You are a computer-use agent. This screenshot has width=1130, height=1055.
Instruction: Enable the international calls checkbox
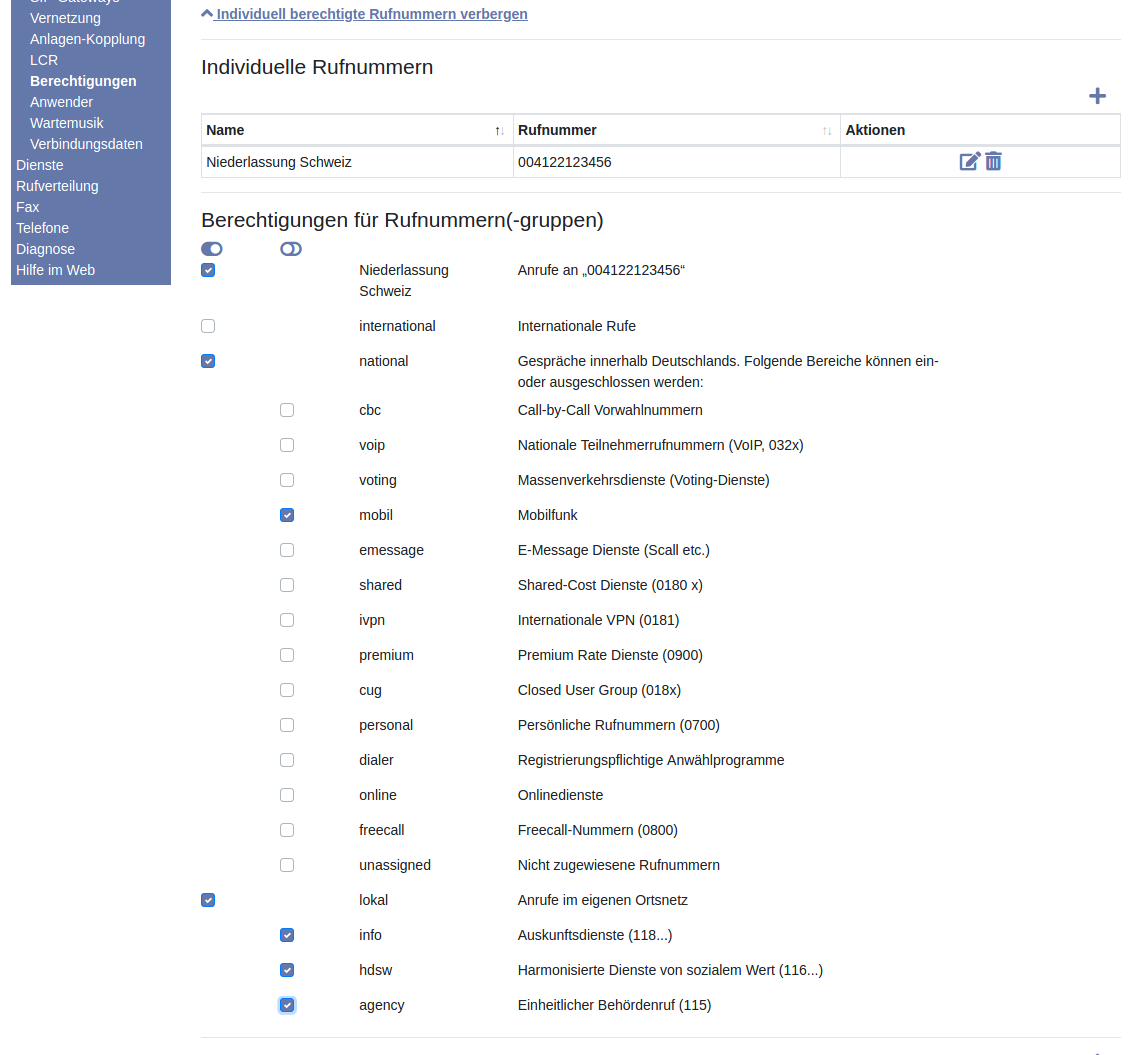pyautogui.click(x=208, y=326)
